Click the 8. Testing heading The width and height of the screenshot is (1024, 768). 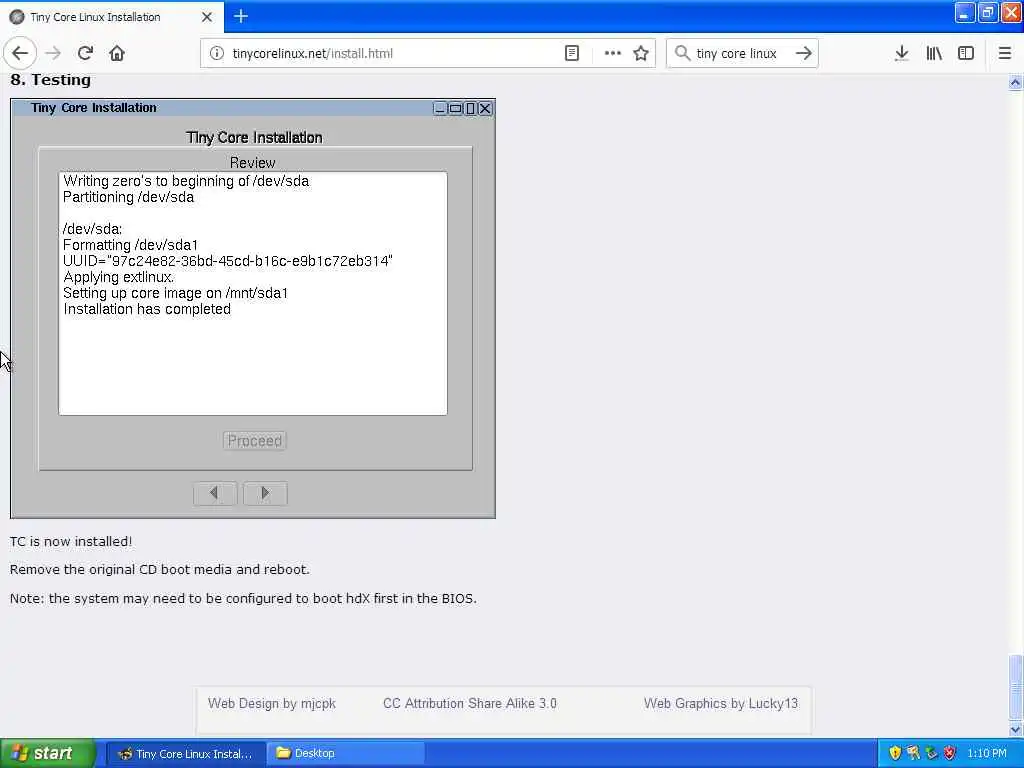50,80
